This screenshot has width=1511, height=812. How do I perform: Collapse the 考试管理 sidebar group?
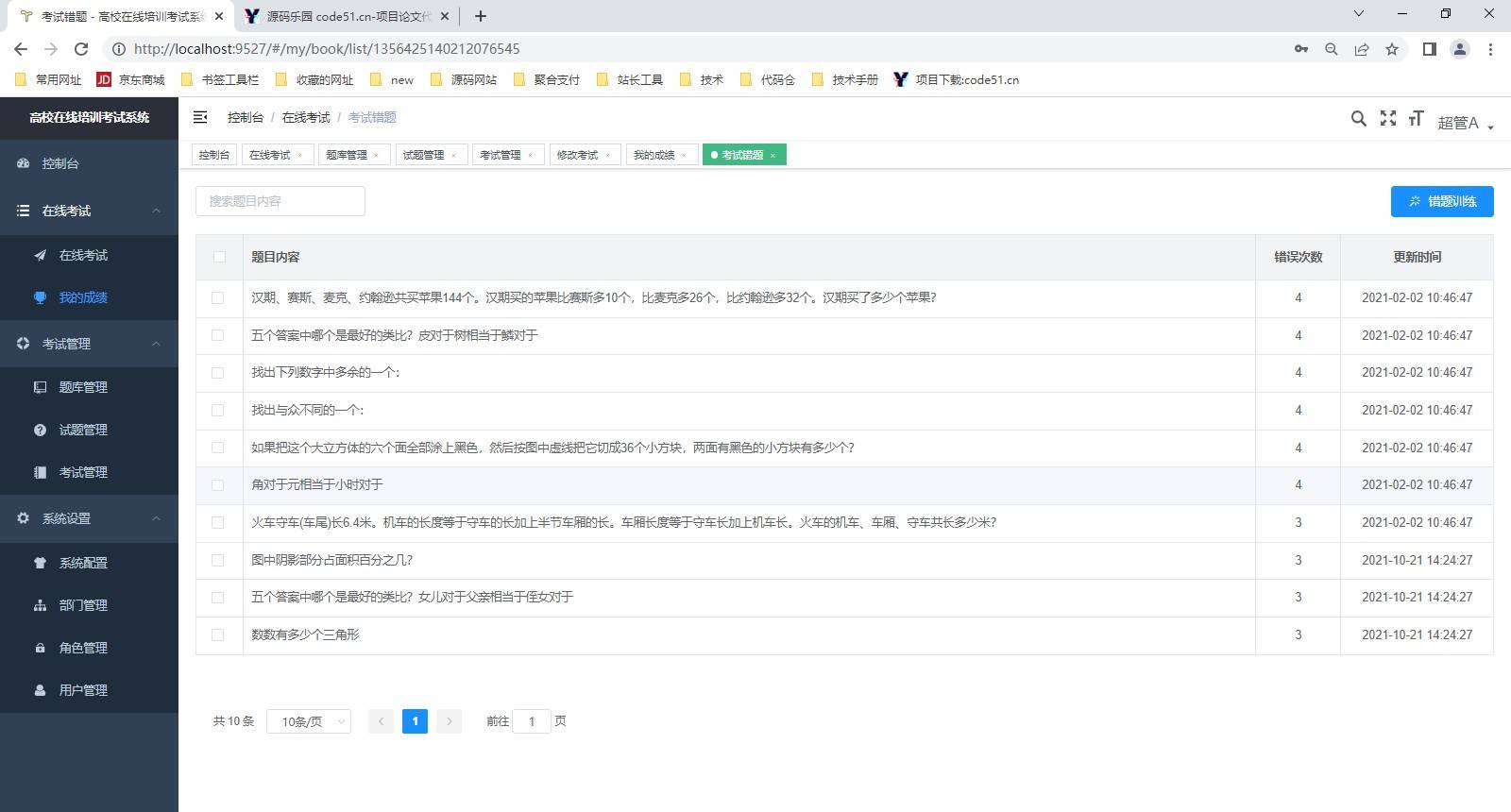(89, 344)
